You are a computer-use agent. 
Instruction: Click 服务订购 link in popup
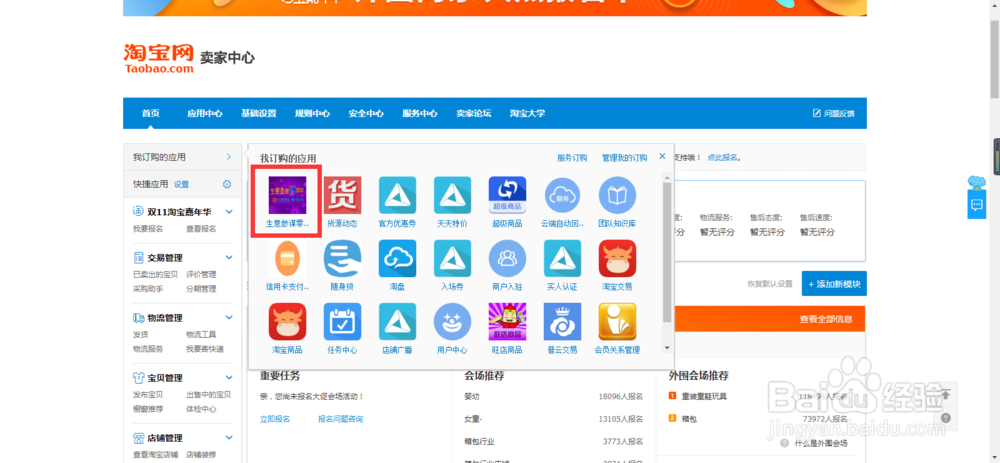(572, 158)
